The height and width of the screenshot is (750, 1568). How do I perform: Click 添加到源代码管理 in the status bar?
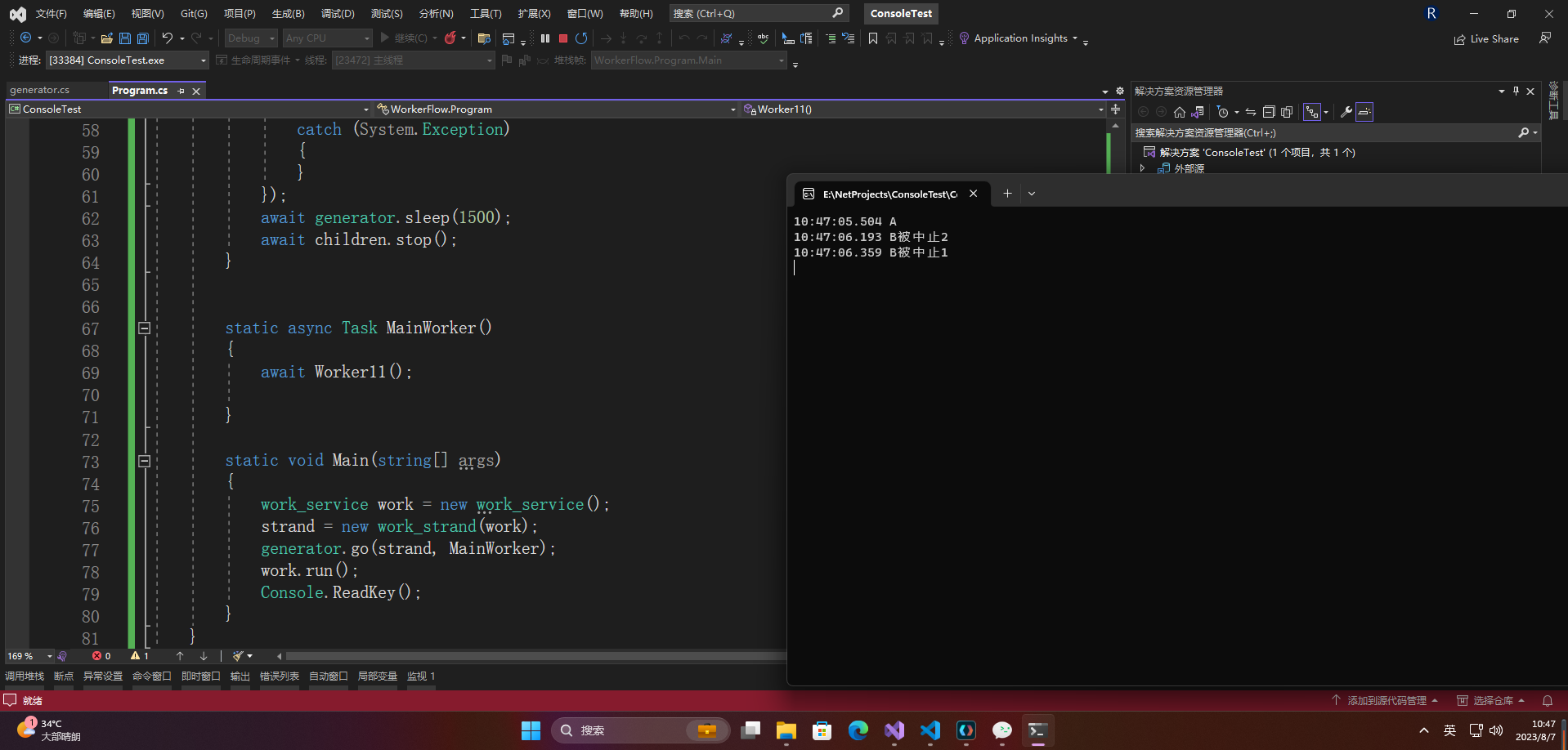1385,701
